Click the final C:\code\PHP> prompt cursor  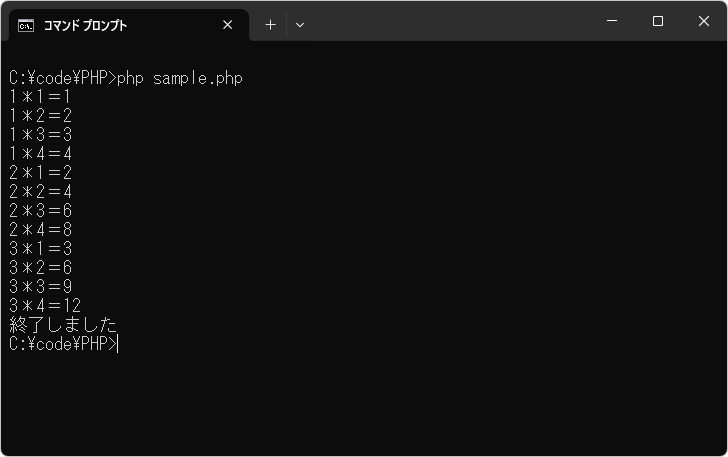pos(116,344)
